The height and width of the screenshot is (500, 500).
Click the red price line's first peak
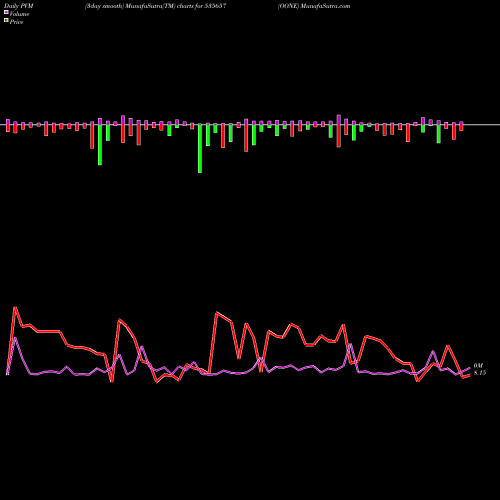point(15,307)
